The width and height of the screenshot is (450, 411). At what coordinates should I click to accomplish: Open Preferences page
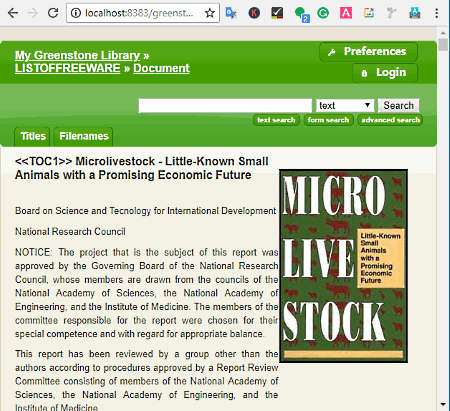[368, 52]
